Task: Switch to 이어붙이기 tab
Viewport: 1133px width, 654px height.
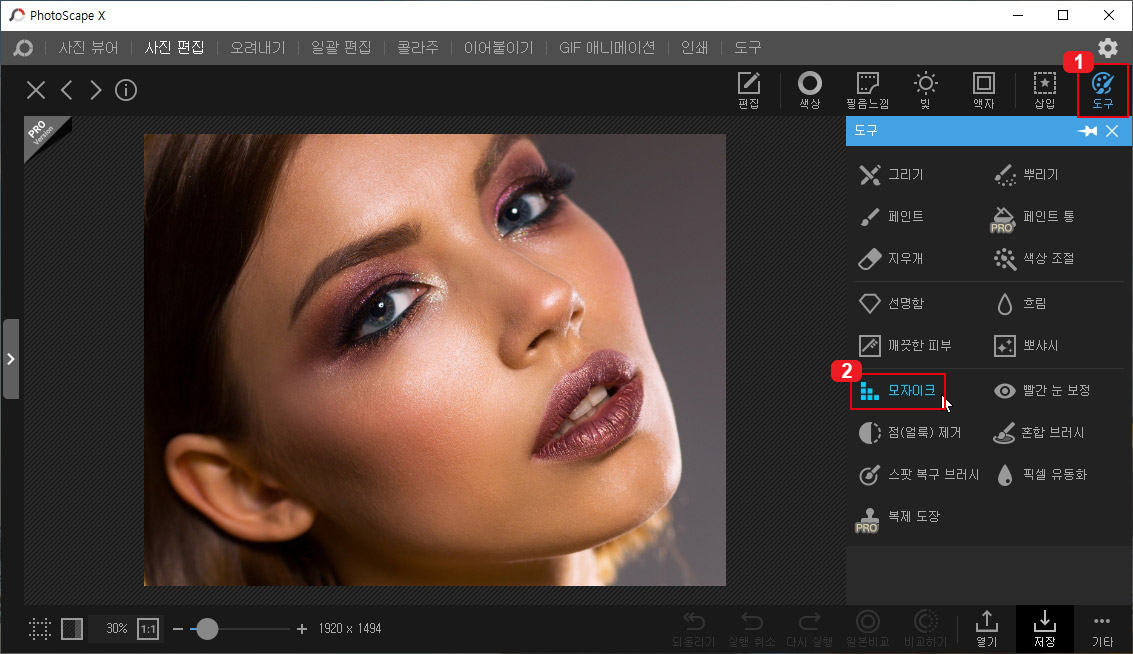Action: (499, 48)
